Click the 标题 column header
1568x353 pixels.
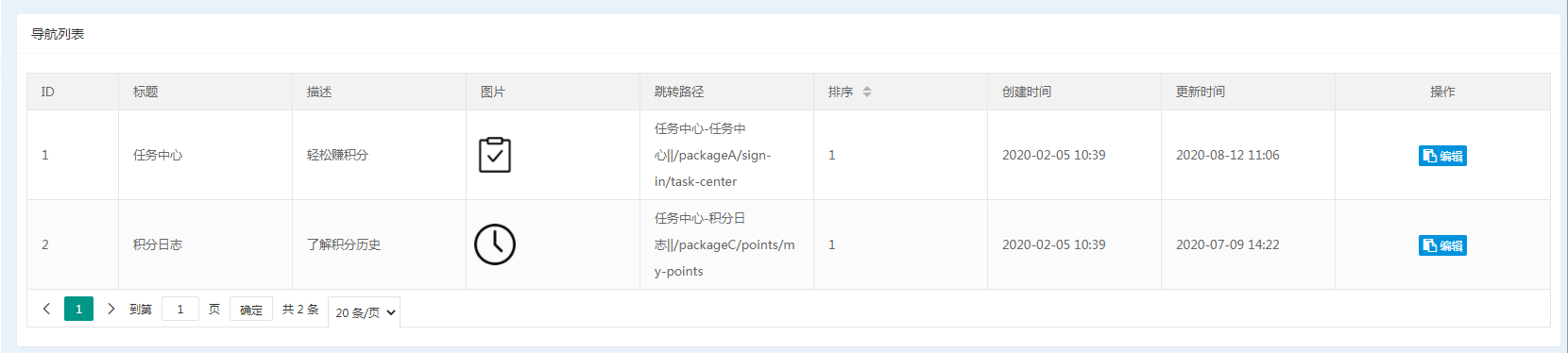(145, 92)
